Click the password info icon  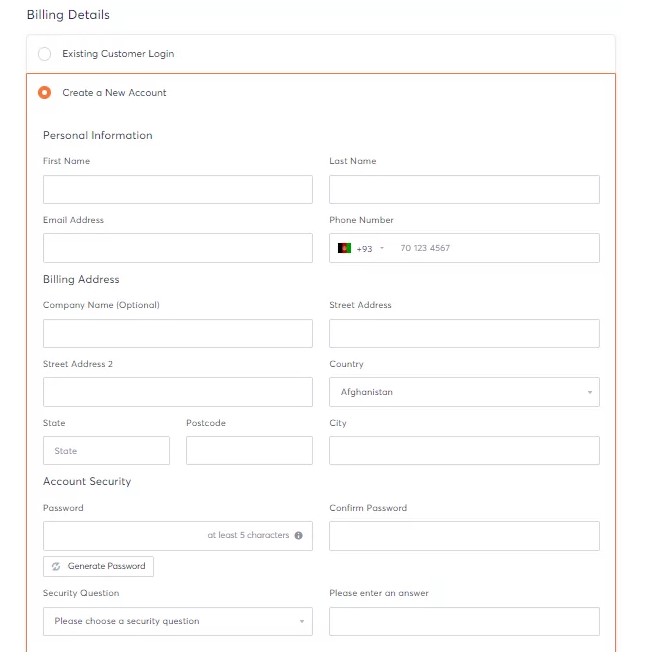coord(298,536)
